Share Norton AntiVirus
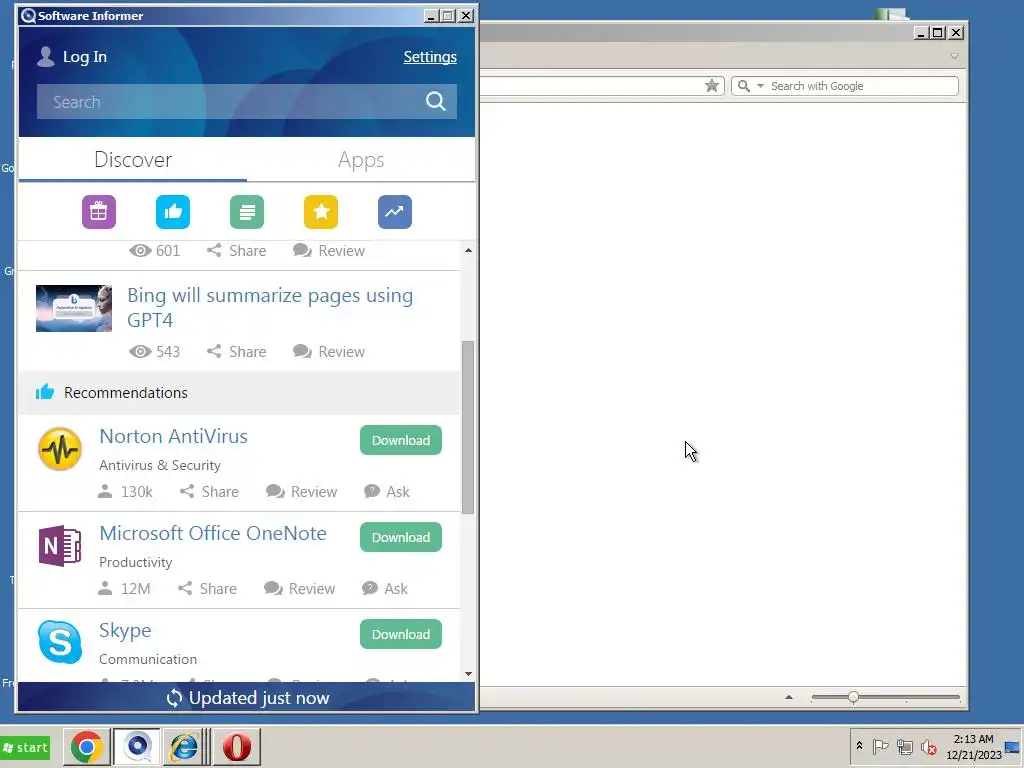The width and height of the screenshot is (1024, 768). 209,492
